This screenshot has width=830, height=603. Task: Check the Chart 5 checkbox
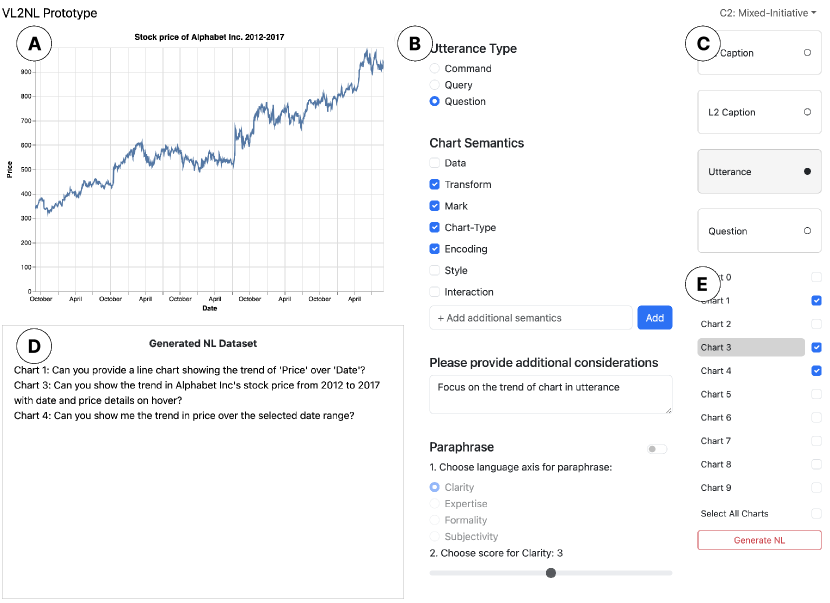[817, 394]
